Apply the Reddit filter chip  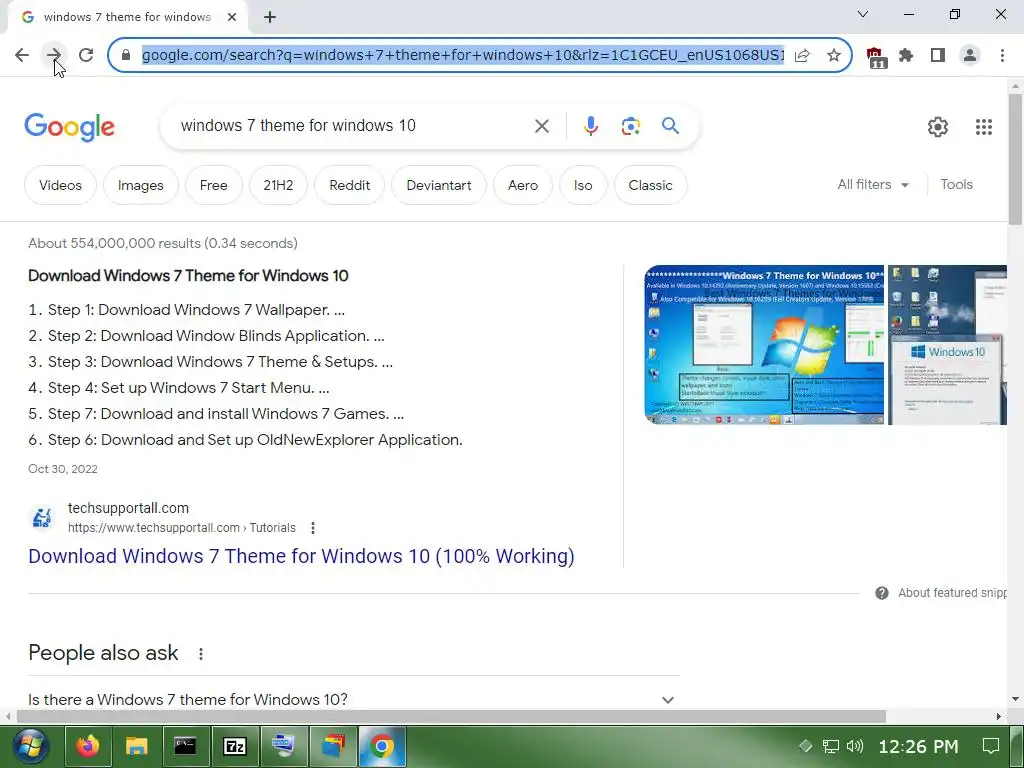[349, 185]
